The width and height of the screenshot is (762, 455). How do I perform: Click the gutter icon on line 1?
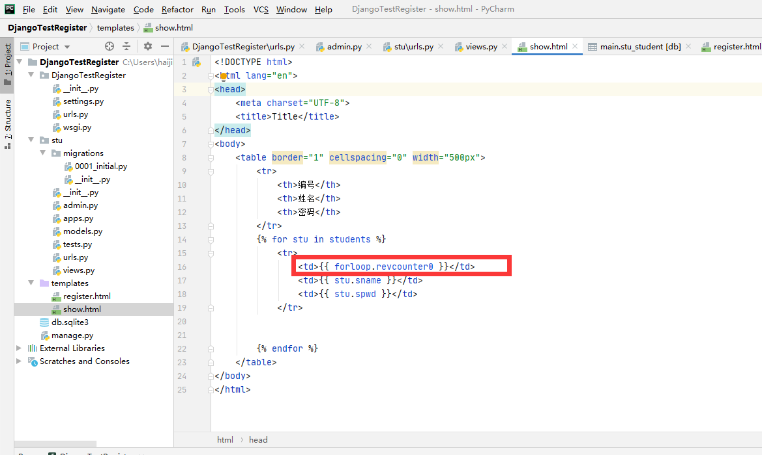click(196, 62)
